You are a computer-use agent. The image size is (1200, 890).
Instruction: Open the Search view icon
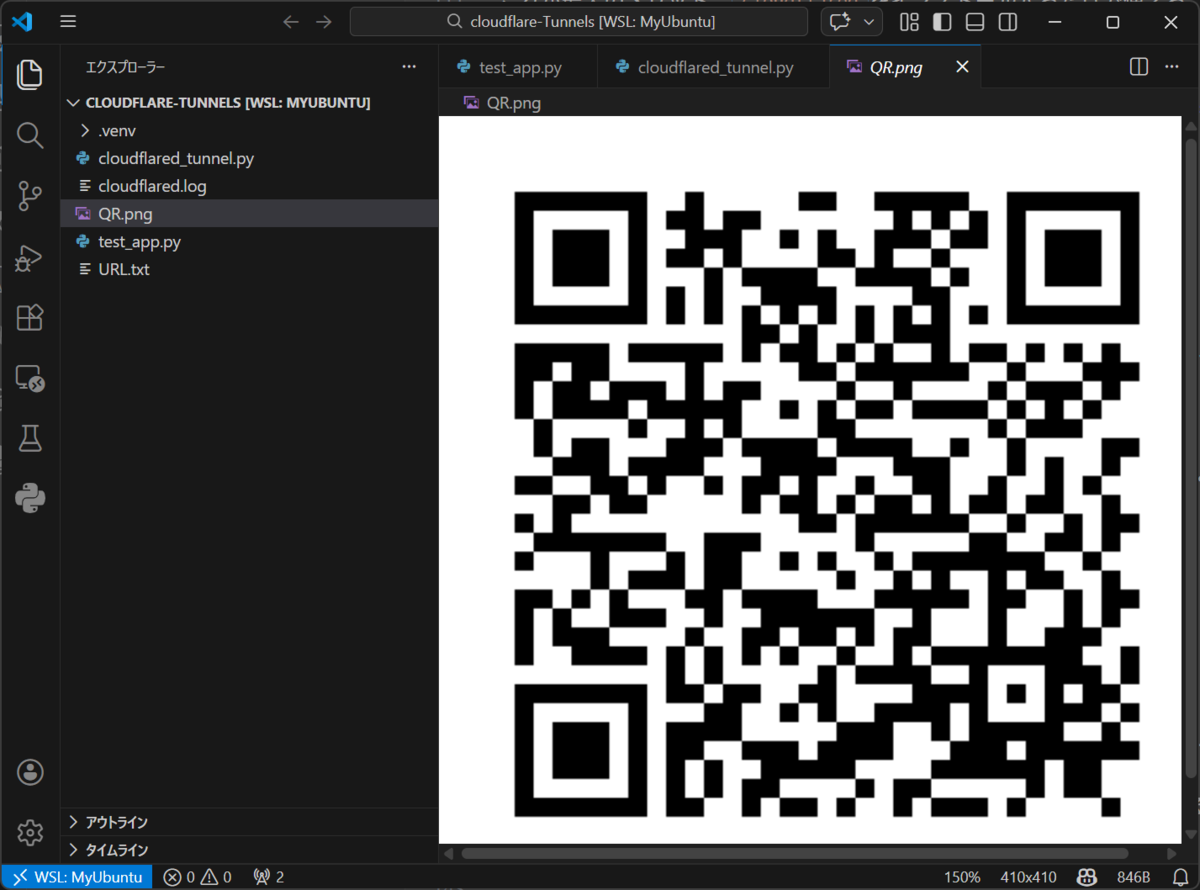[x=30, y=135]
